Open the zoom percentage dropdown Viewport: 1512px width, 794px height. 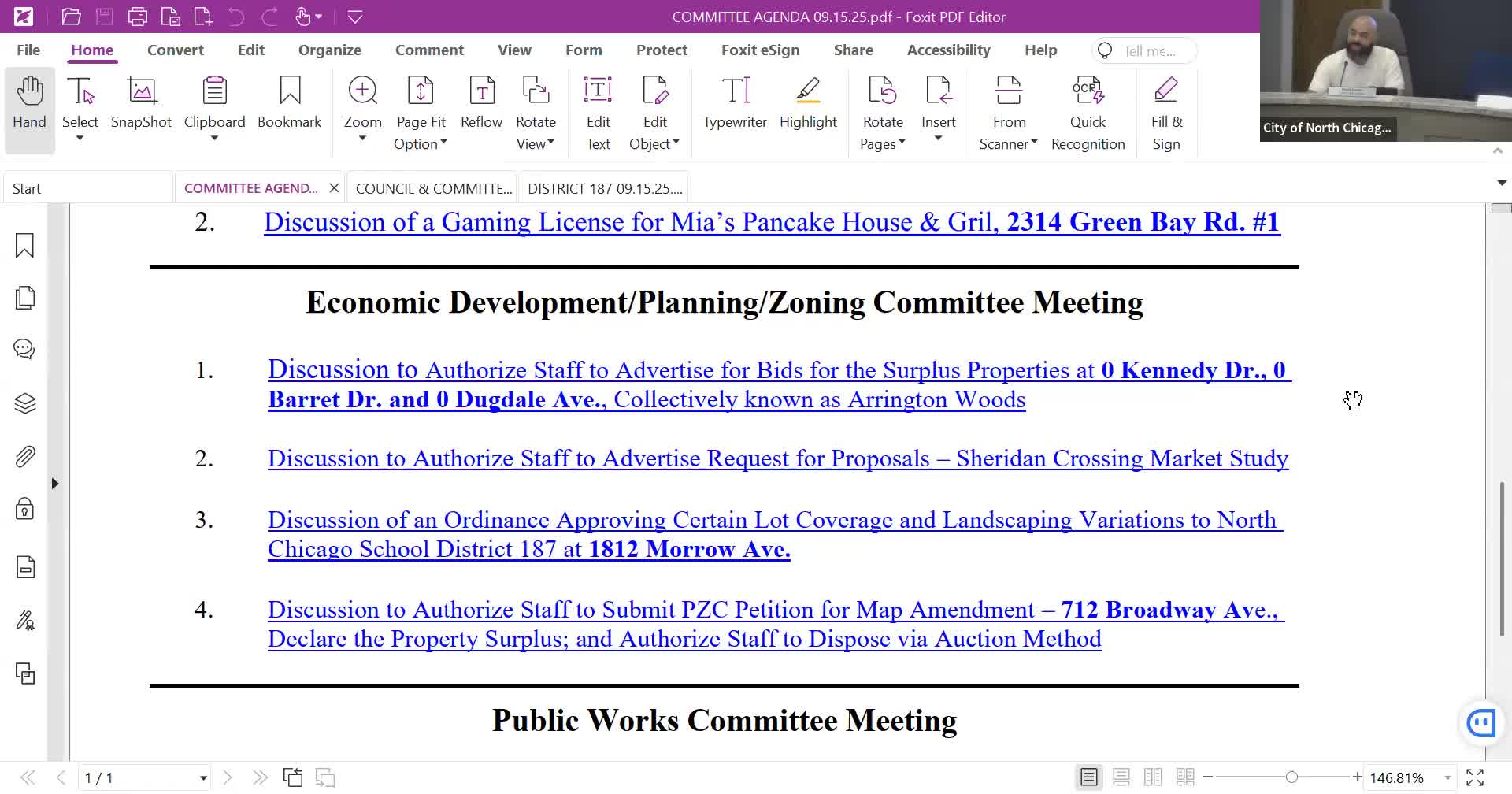click(1447, 777)
